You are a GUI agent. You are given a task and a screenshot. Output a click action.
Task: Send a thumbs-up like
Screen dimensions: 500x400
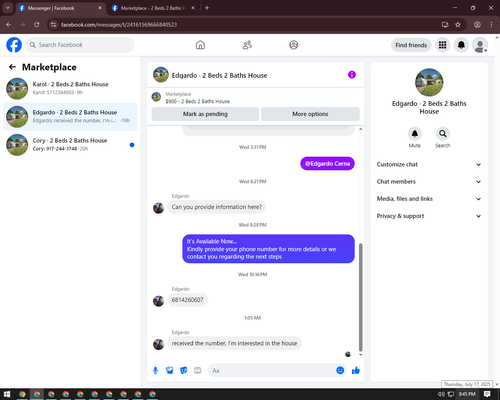point(356,370)
